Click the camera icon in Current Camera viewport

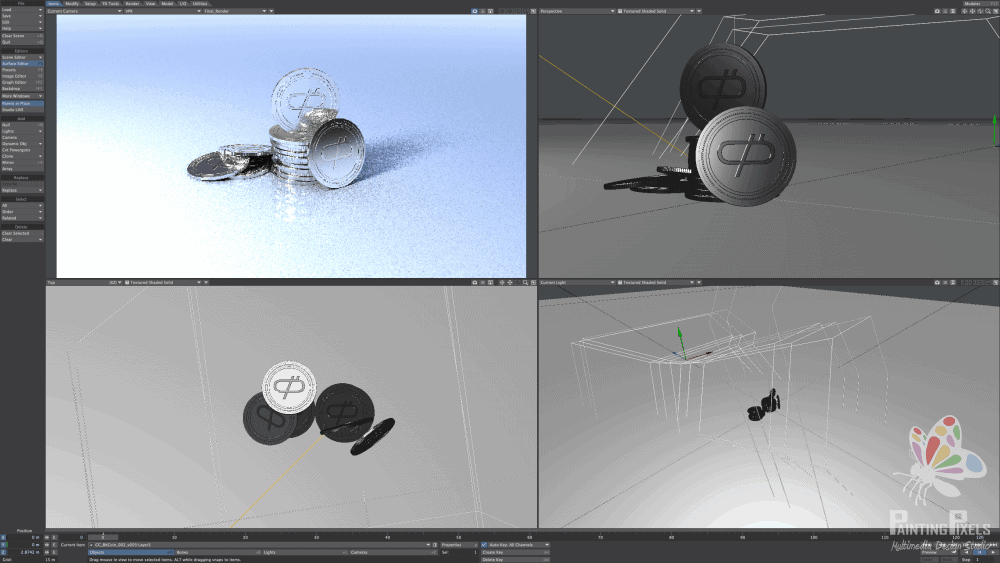click(x=475, y=11)
